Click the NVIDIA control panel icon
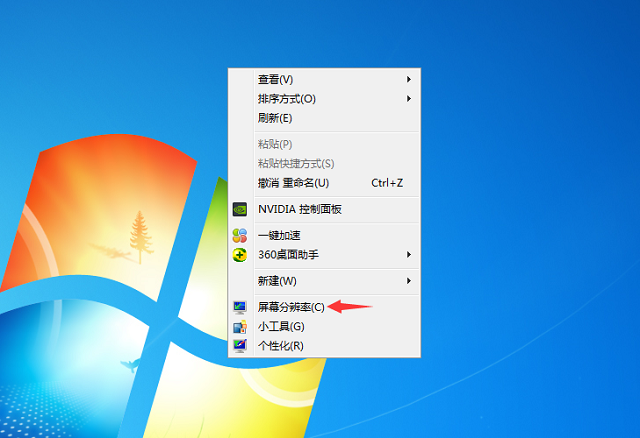The height and width of the screenshot is (438, 640). tap(240, 209)
